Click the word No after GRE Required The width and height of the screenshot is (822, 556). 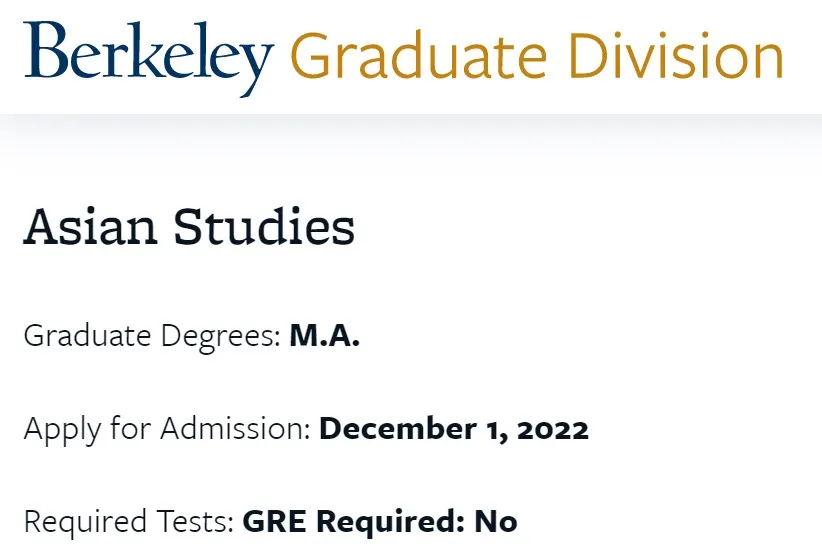pos(496,521)
